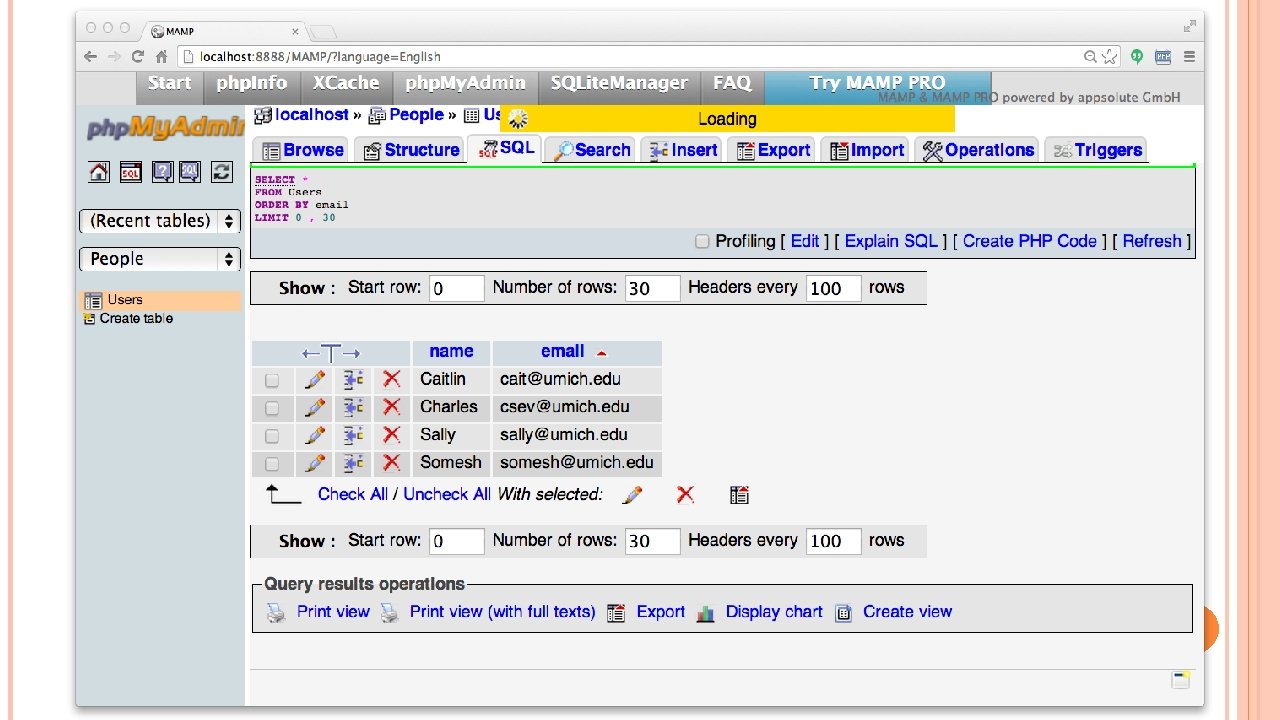Check the Somesh row checkbox

[x=272, y=464]
